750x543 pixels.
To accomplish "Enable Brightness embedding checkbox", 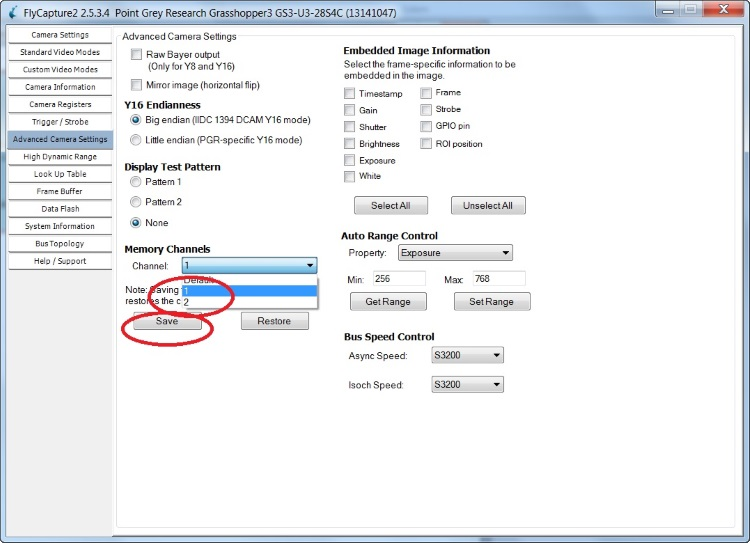I will tap(350, 144).
